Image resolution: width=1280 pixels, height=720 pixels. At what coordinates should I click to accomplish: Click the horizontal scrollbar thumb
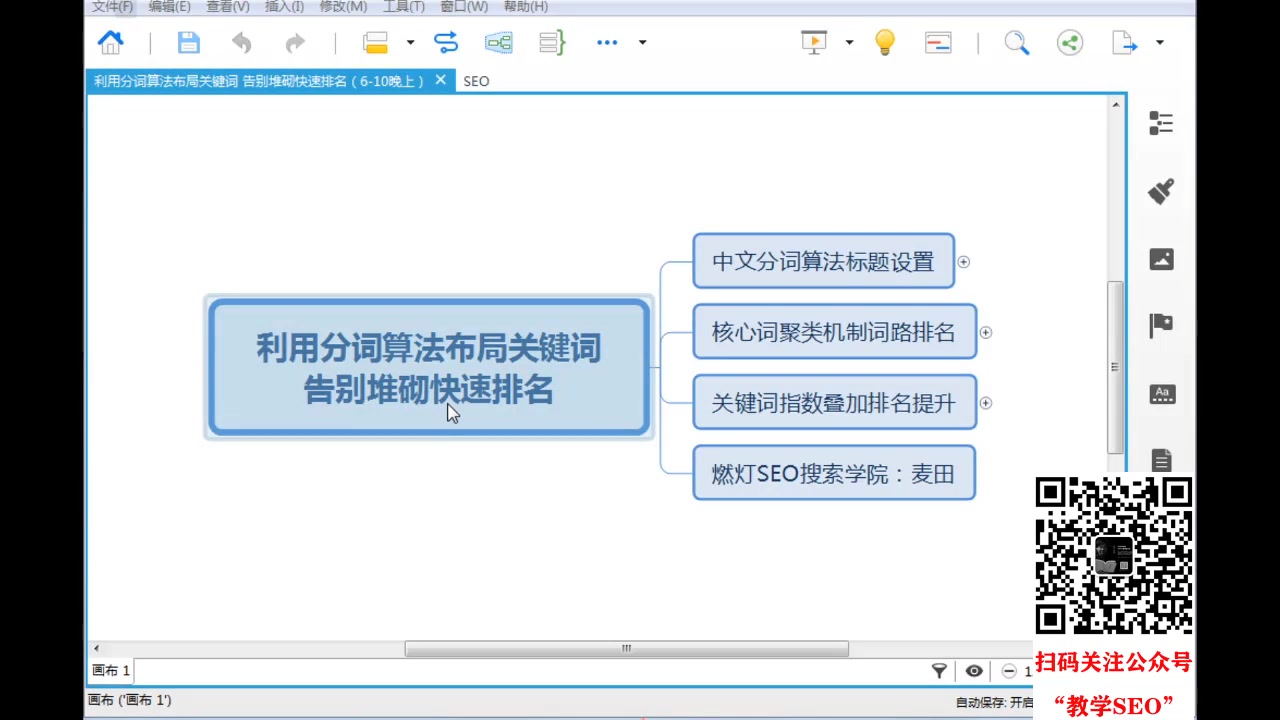click(626, 648)
